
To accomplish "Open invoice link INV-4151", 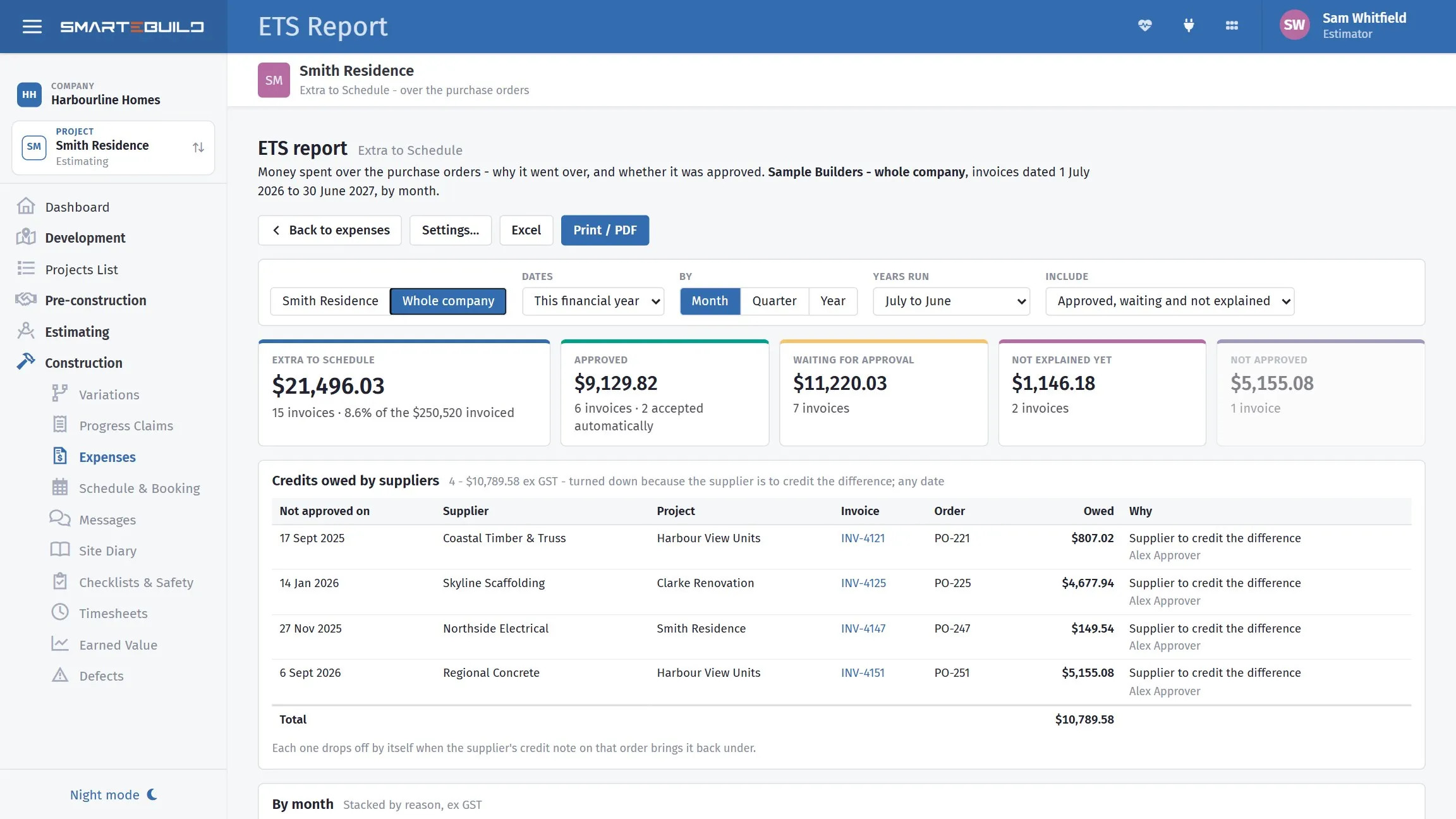I will coord(863,673).
